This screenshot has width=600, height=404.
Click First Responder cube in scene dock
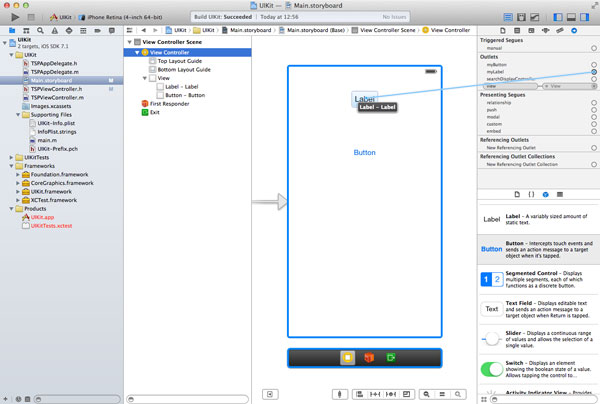(x=369, y=358)
